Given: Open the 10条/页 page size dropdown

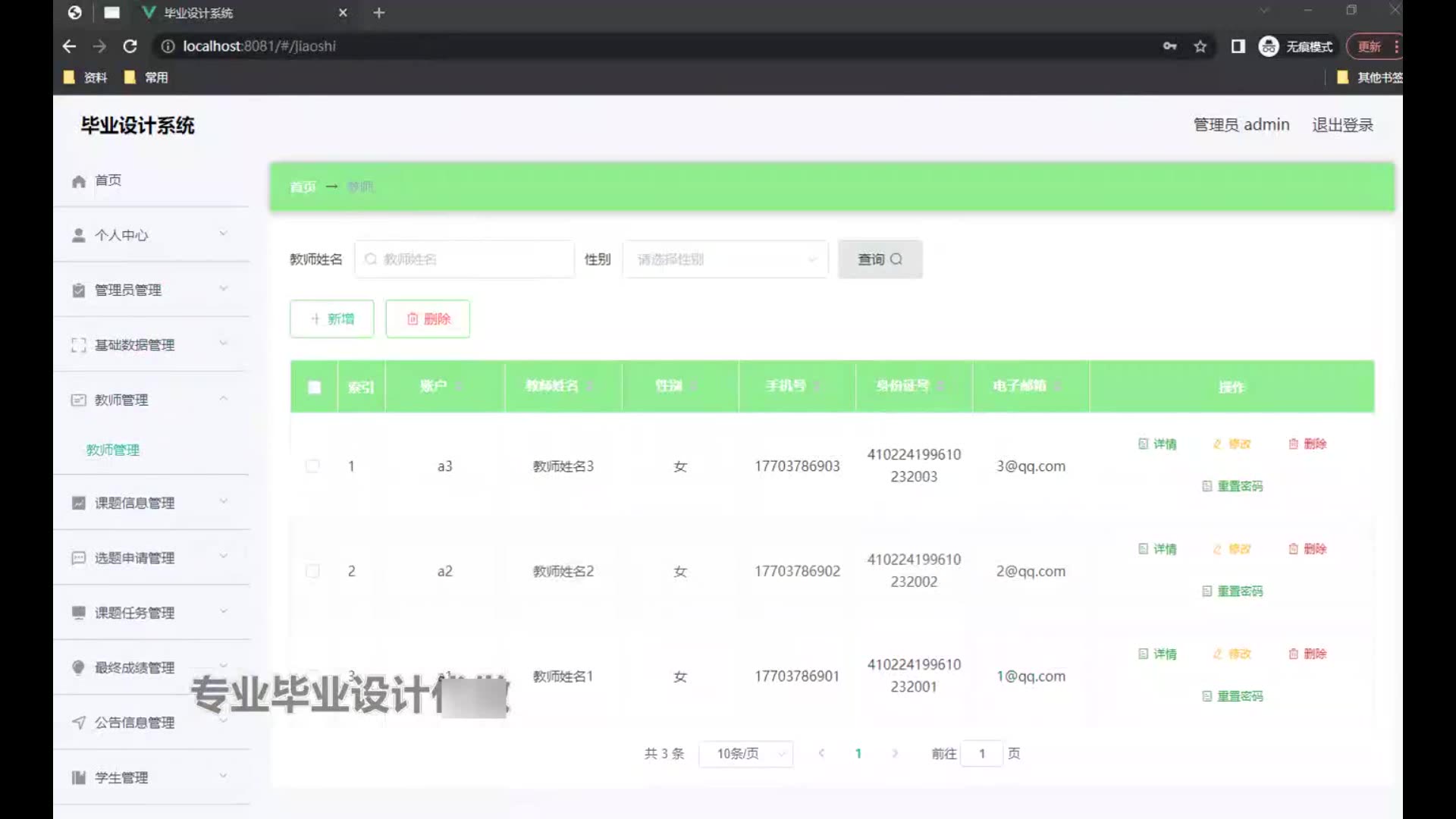Looking at the screenshot, I should pos(745,754).
